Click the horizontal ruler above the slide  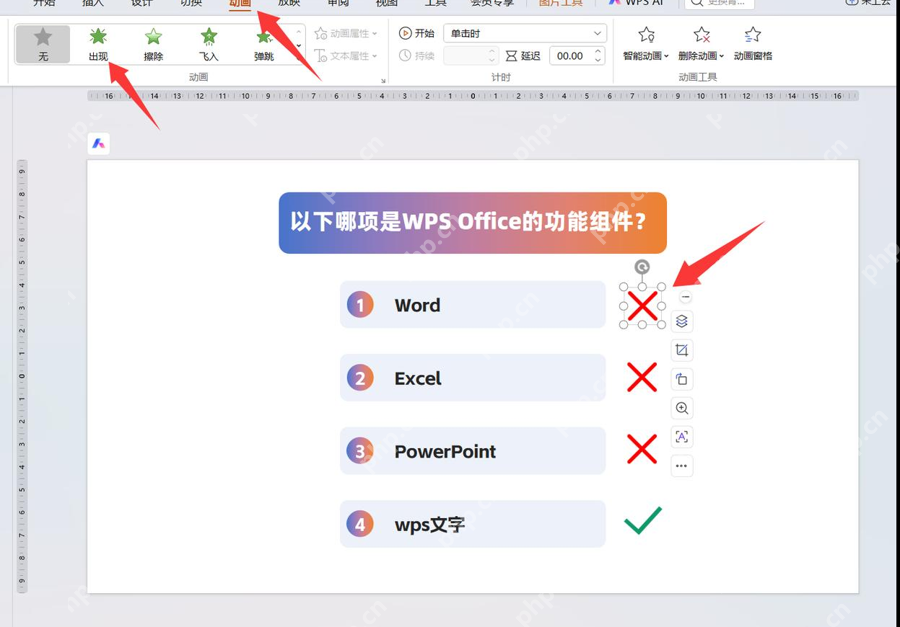point(473,96)
